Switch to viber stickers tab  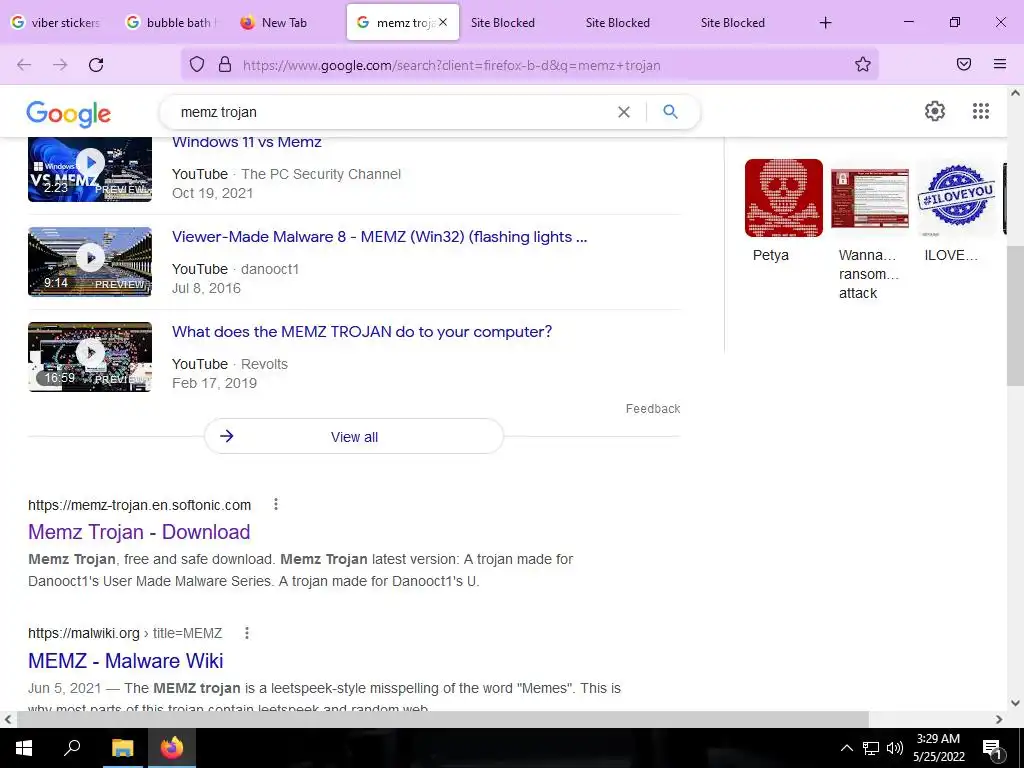point(57,22)
